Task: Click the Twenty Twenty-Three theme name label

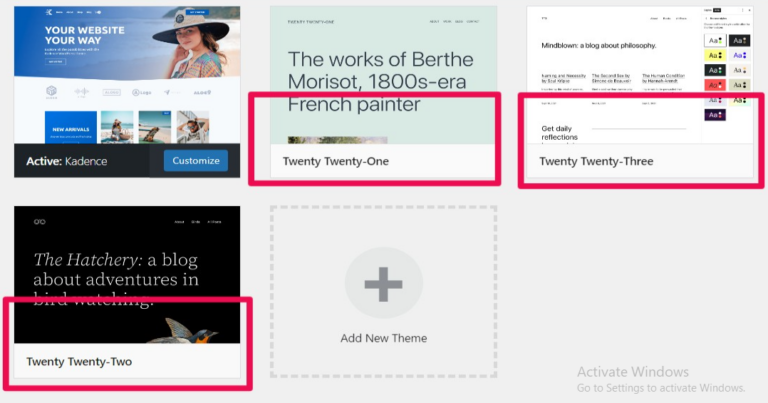Action: (x=596, y=161)
